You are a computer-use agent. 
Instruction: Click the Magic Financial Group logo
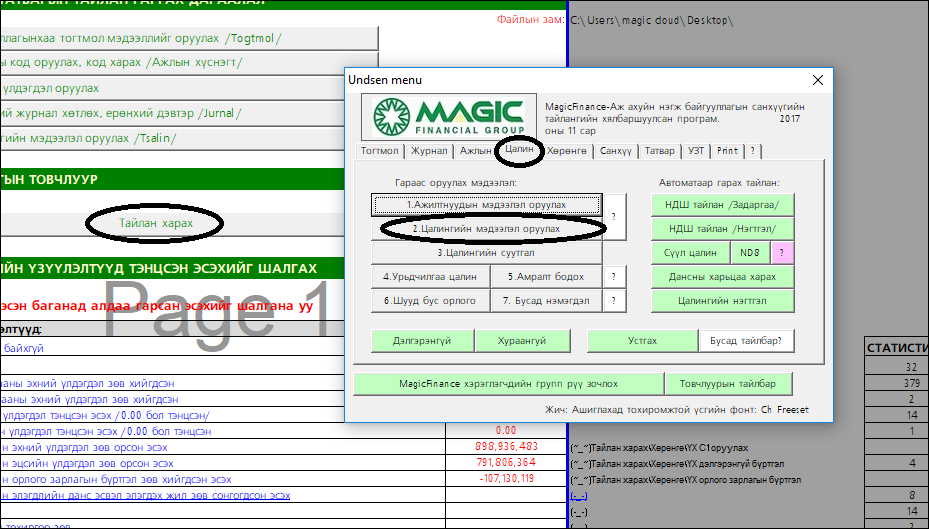[x=447, y=117]
